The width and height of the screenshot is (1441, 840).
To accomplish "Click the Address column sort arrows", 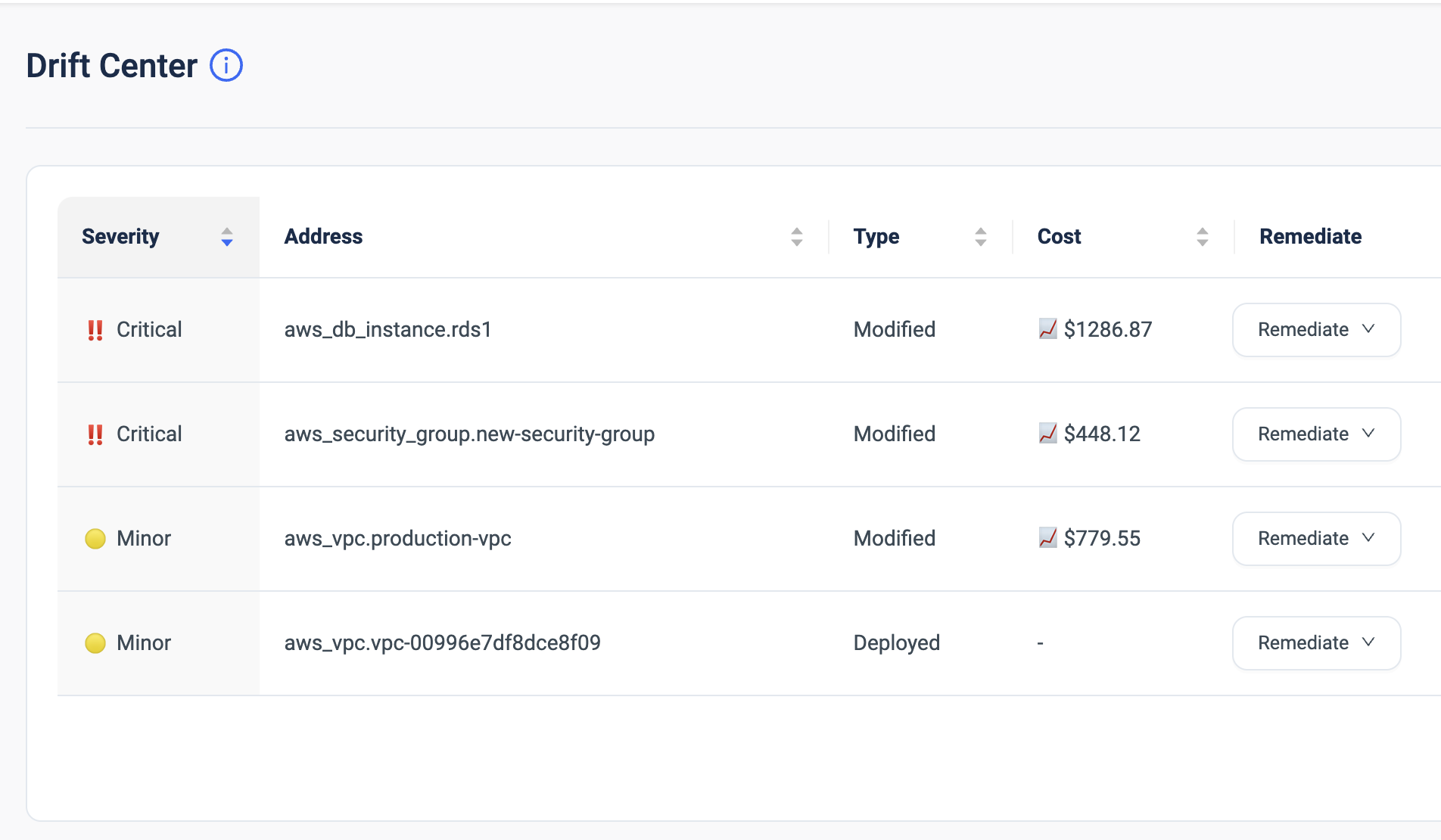I will point(796,237).
